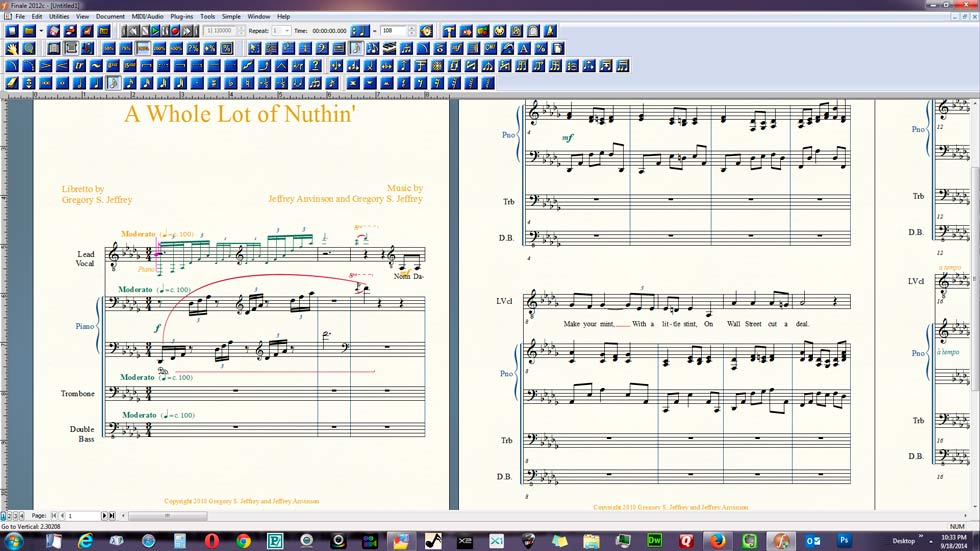Click the red Record button
980x551 pixels.
176,31
